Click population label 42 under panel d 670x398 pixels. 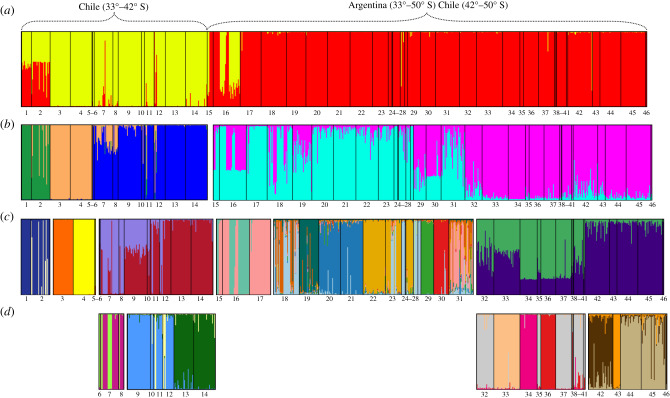coord(600,394)
